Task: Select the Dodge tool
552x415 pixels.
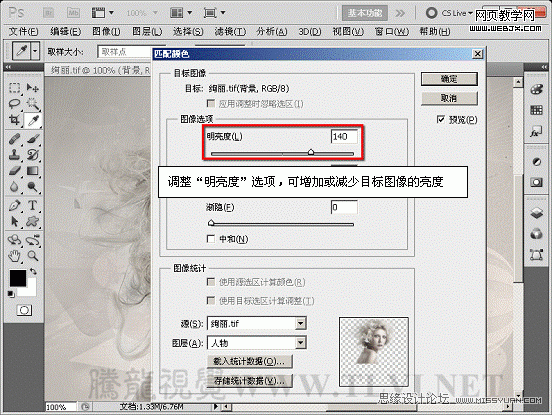Action: [x=33, y=187]
